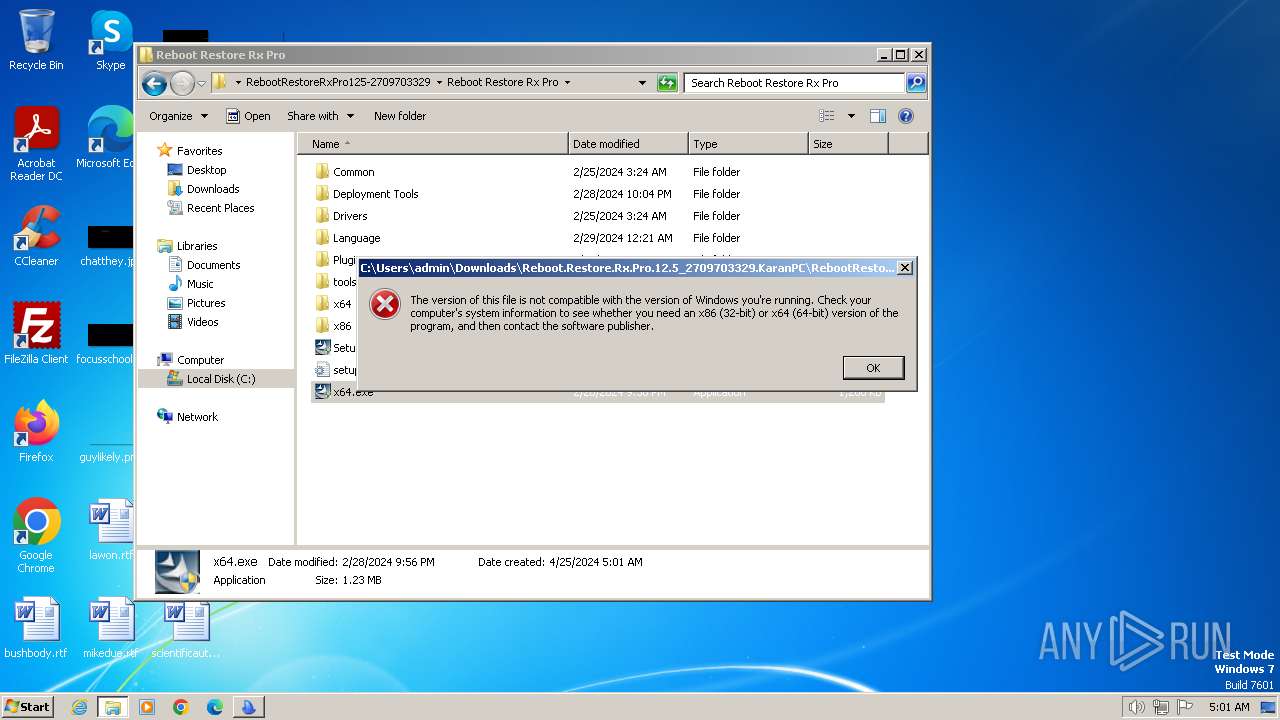The width and height of the screenshot is (1280, 720).
Task: Open the Start menu
Action: coord(27,706)
